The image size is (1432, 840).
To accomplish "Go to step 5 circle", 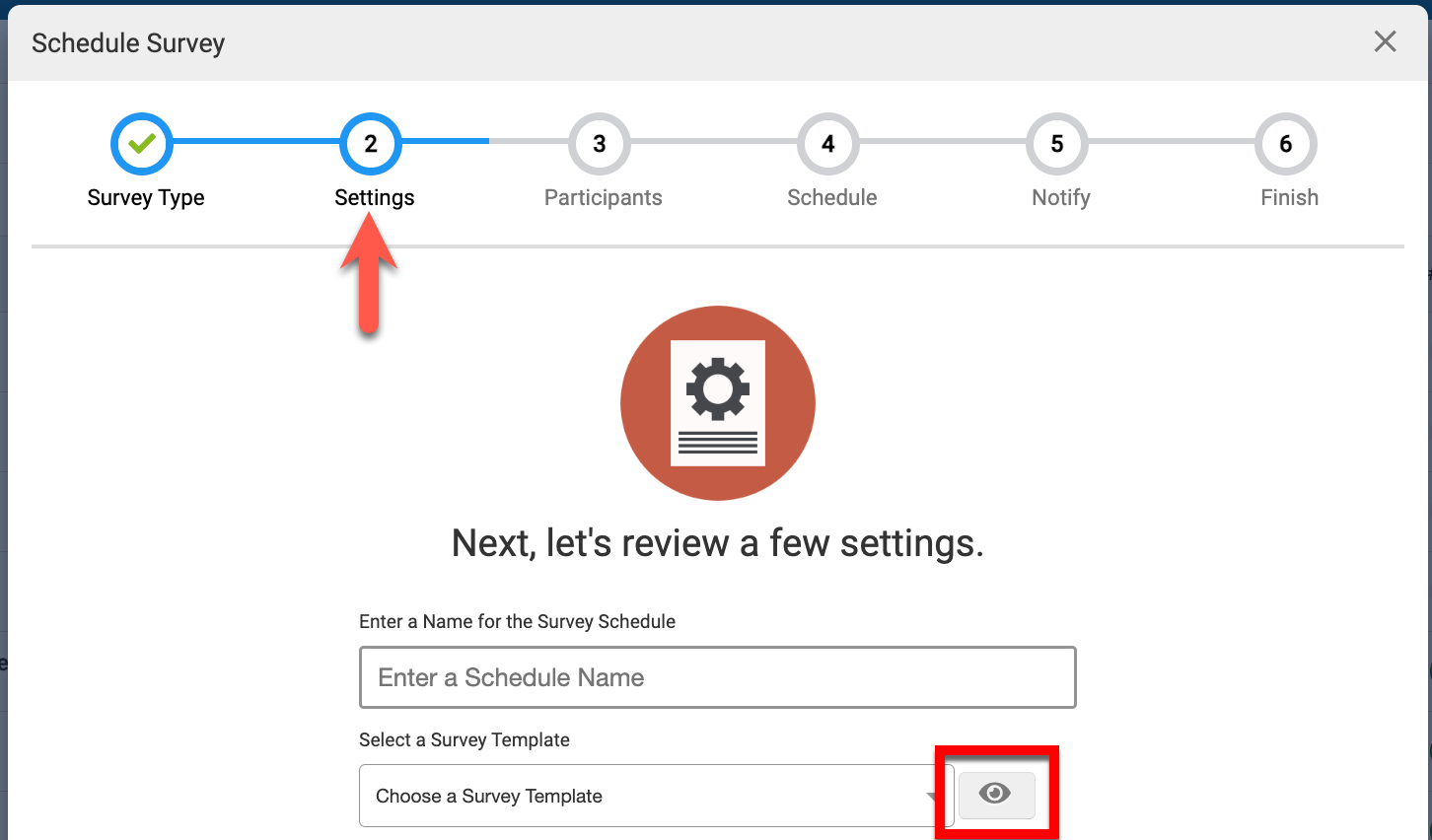I will point(1057,144).
